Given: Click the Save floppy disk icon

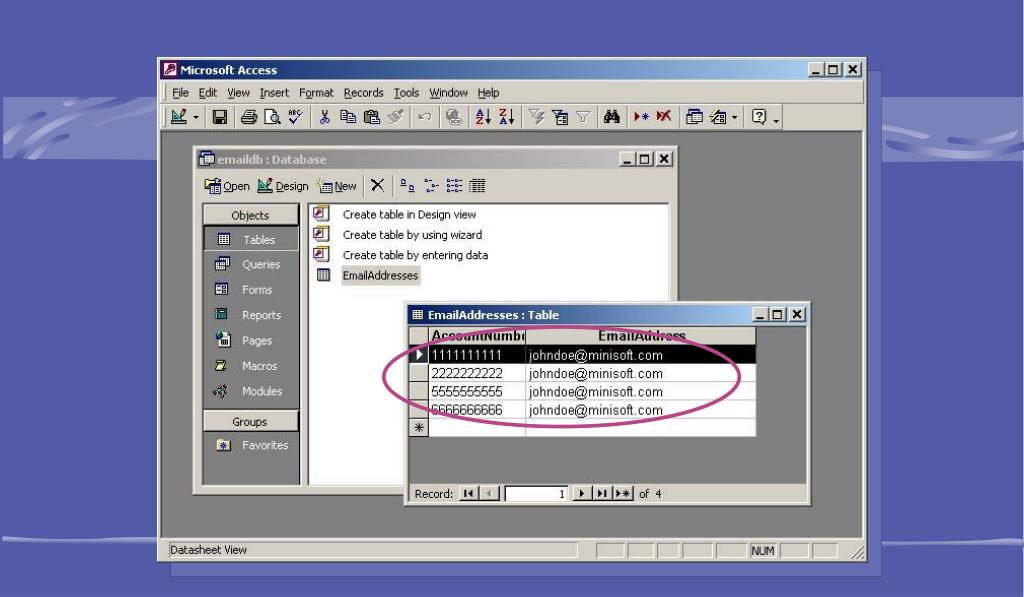Looking at the screenshot, I should coord(220,117).
